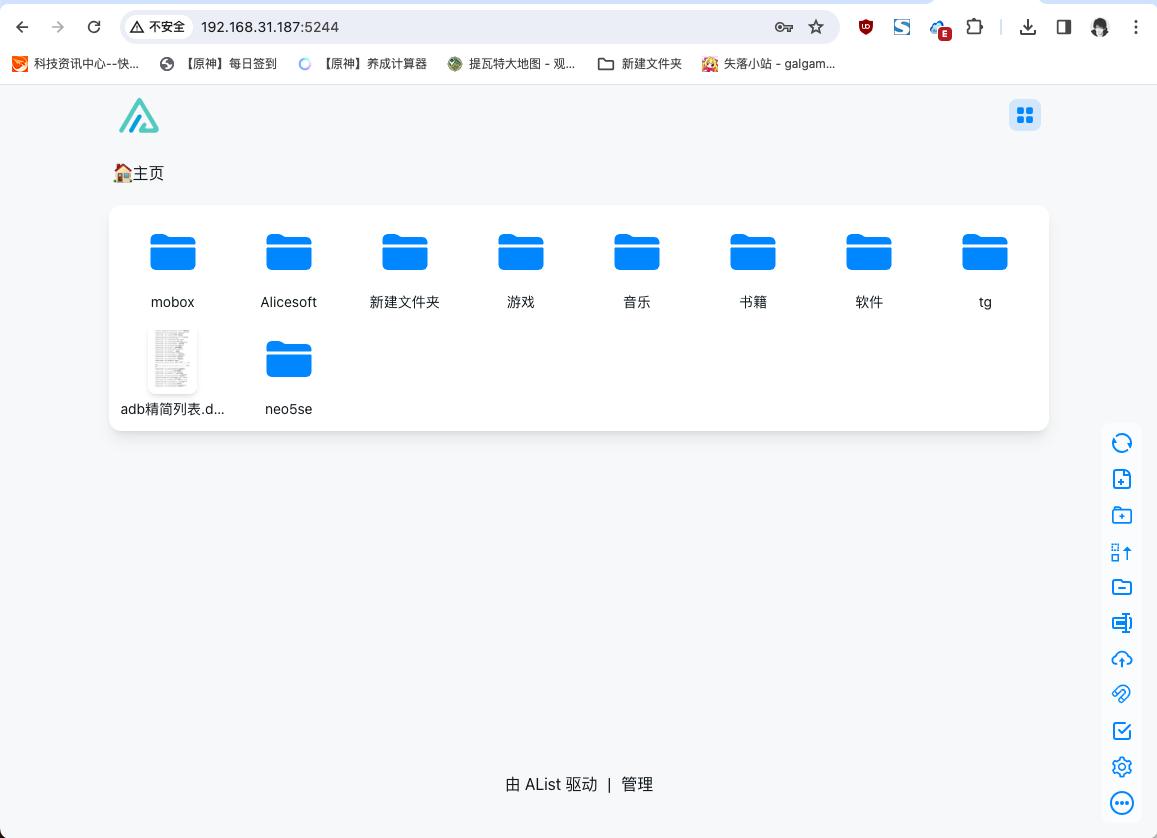The height and width of the screenshot is (838, 1157).
Task: Click the cloud upload icon
Action: click(1122, 659)
